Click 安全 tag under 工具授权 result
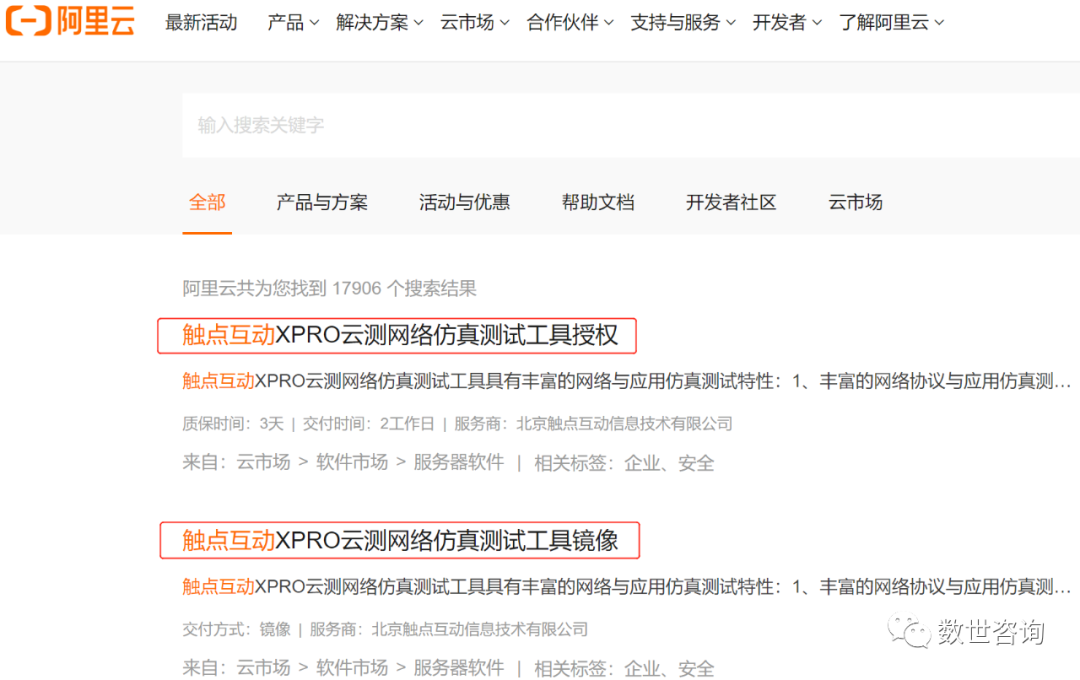This screenshot has width=1080, height=680. [696, 463]
